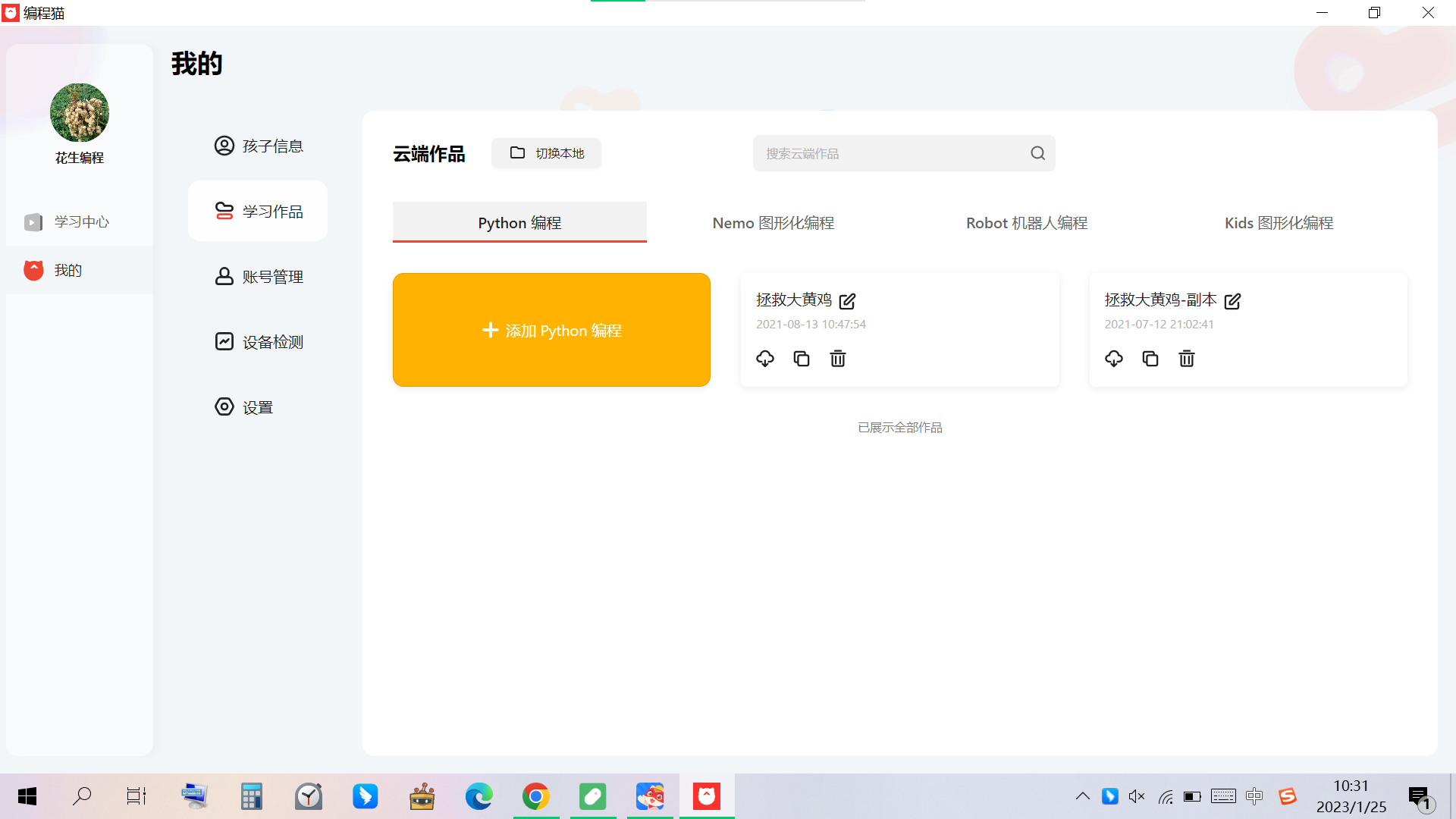Click the 学习中心 sidebar icon
This screenshot has width=1456, height=819.
pyautogui.click(x=33, y=222)
